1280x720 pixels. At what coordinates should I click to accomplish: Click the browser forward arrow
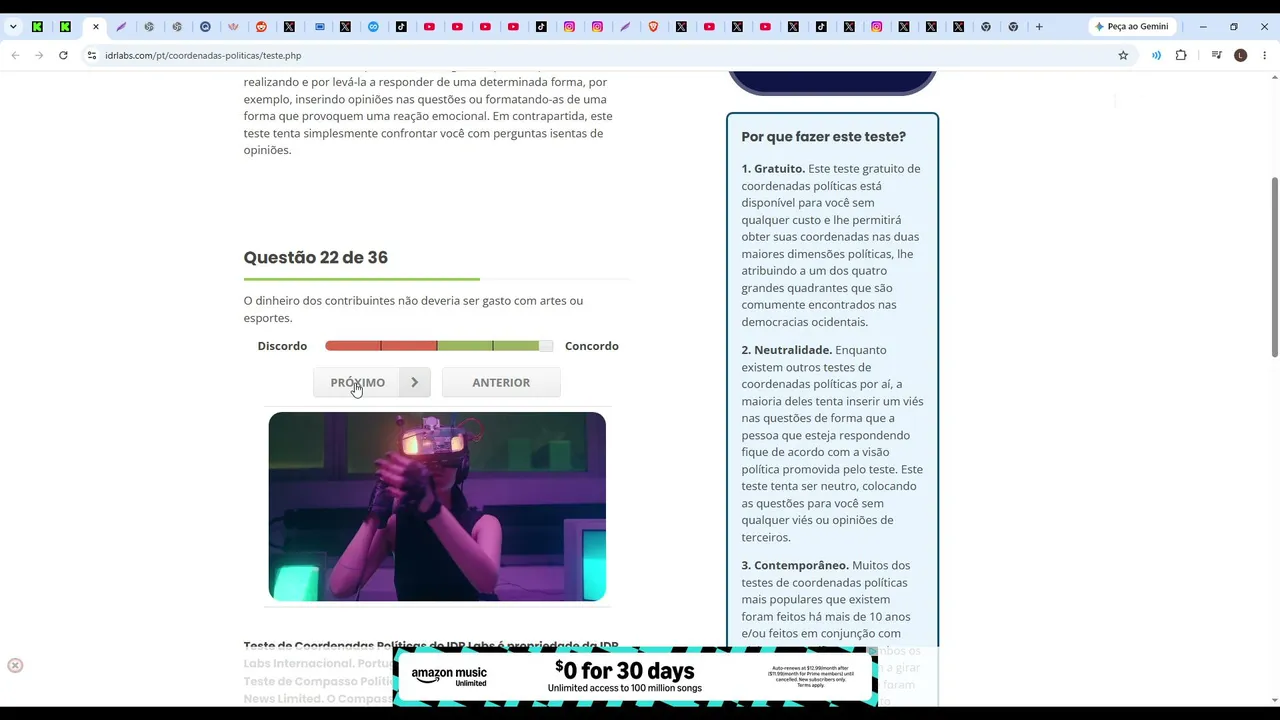click(x=39, y=55)
